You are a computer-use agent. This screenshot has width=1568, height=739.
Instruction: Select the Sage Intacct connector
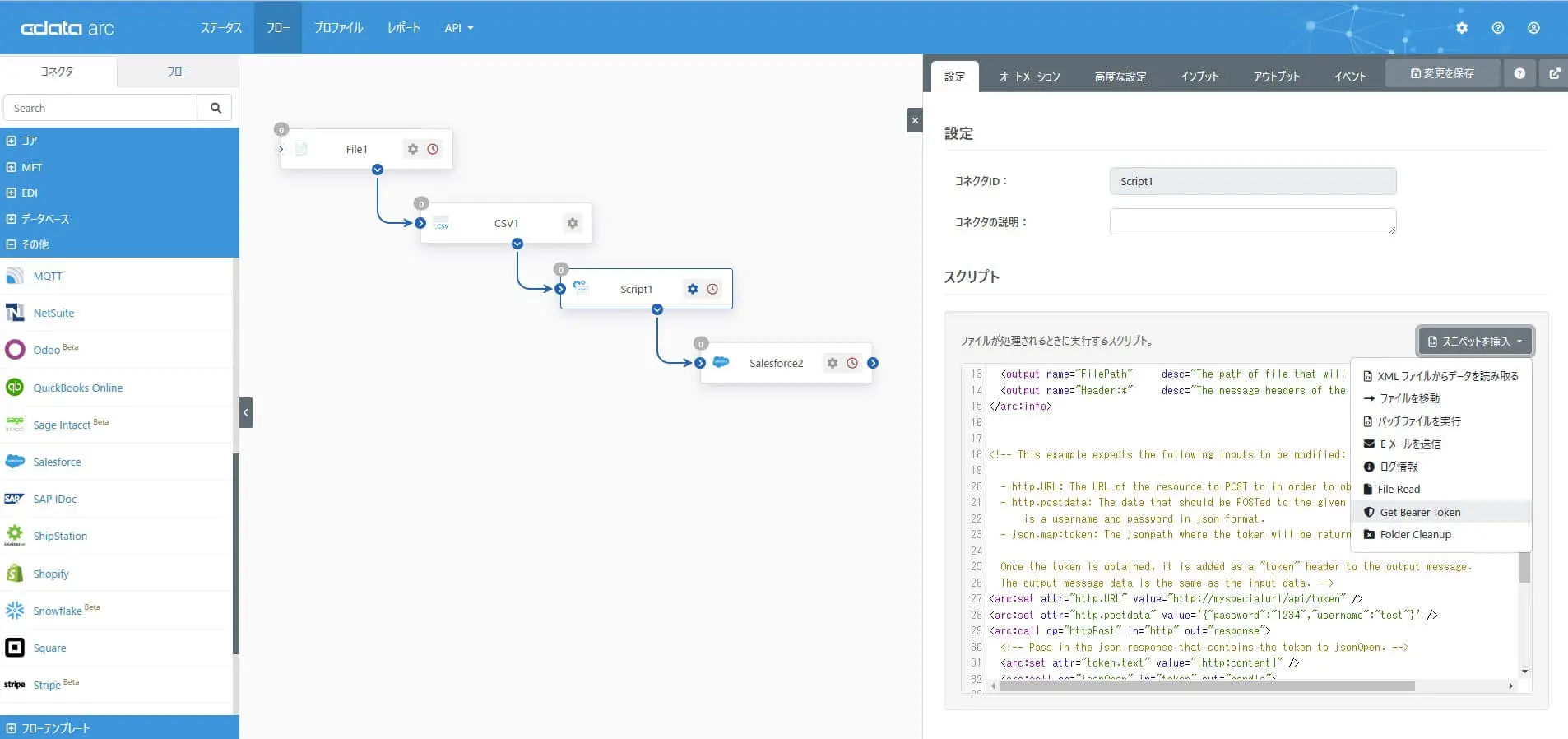tap(116, 425)
